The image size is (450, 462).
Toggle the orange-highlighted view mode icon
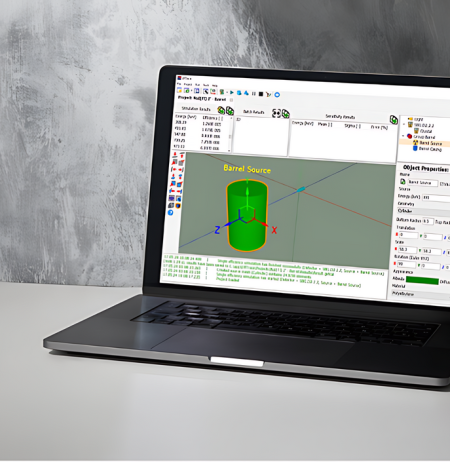point(178,206)
